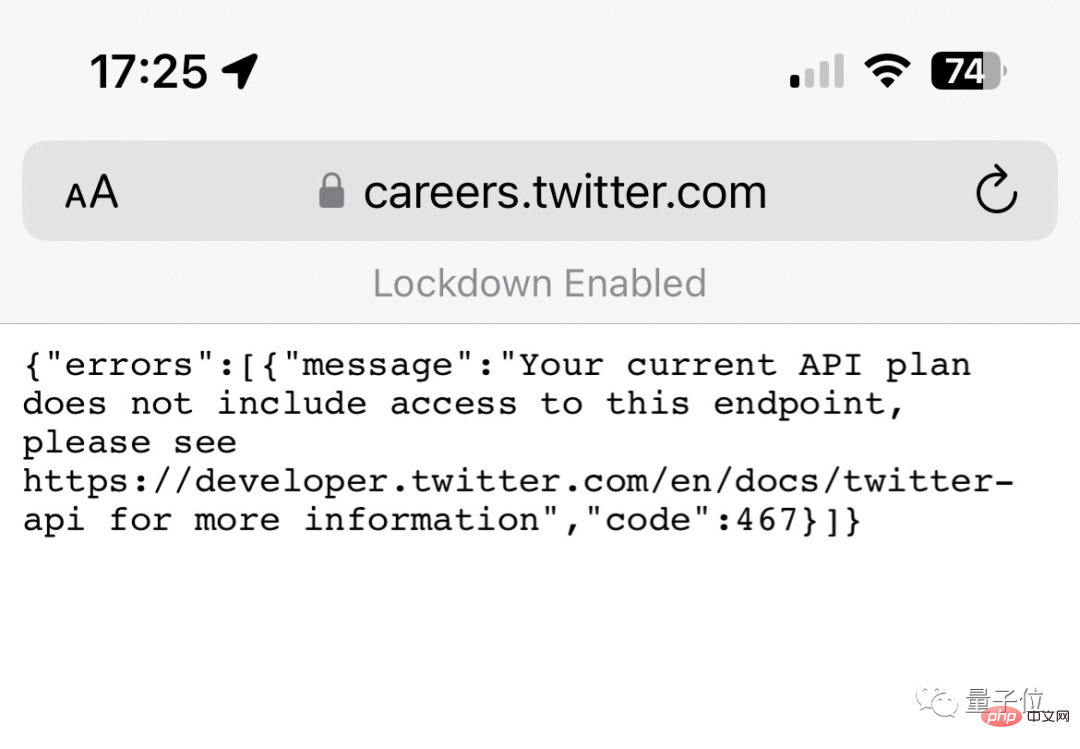Tap the WeChat logo watermark
This screenshot has width=1080, height=749.
(937, 701)
